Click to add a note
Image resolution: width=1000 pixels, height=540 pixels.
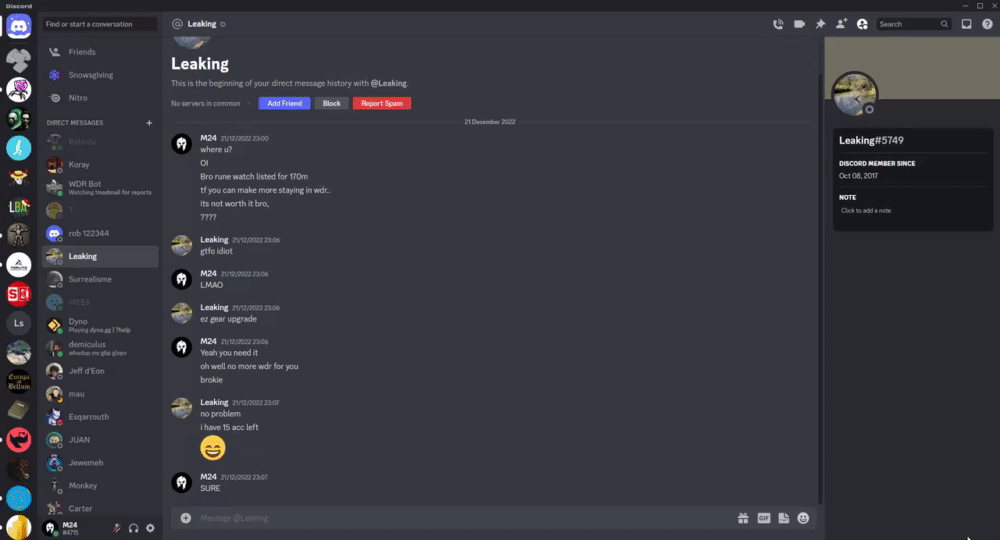[866, 210]
